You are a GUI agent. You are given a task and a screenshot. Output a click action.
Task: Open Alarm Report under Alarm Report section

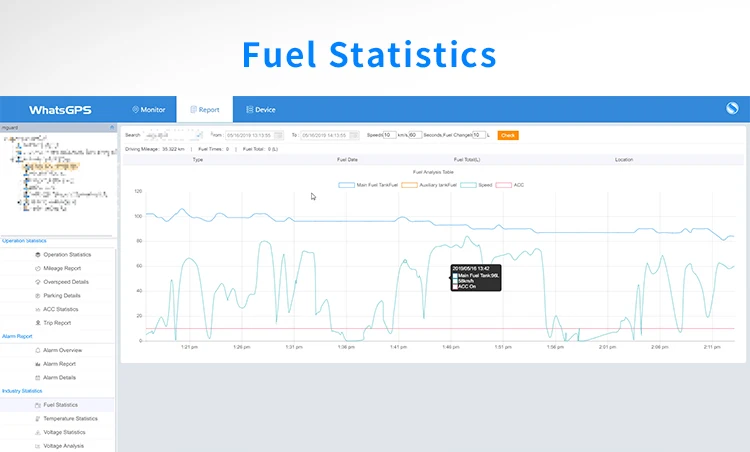(59, 364)
